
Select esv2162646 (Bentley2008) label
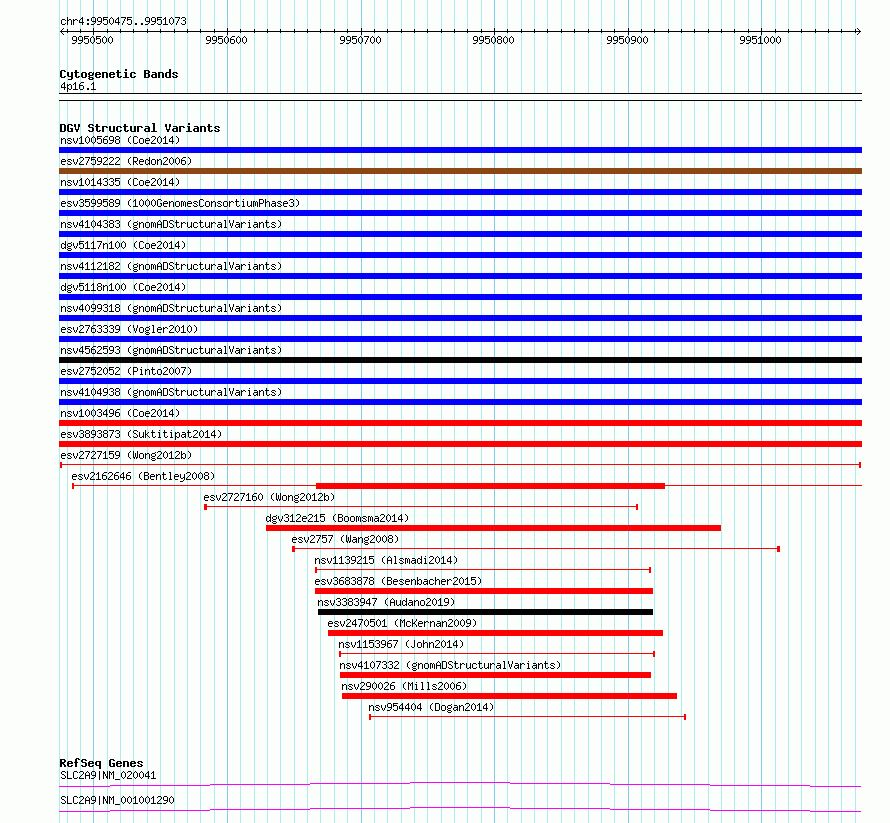click(x=143, y=476)
